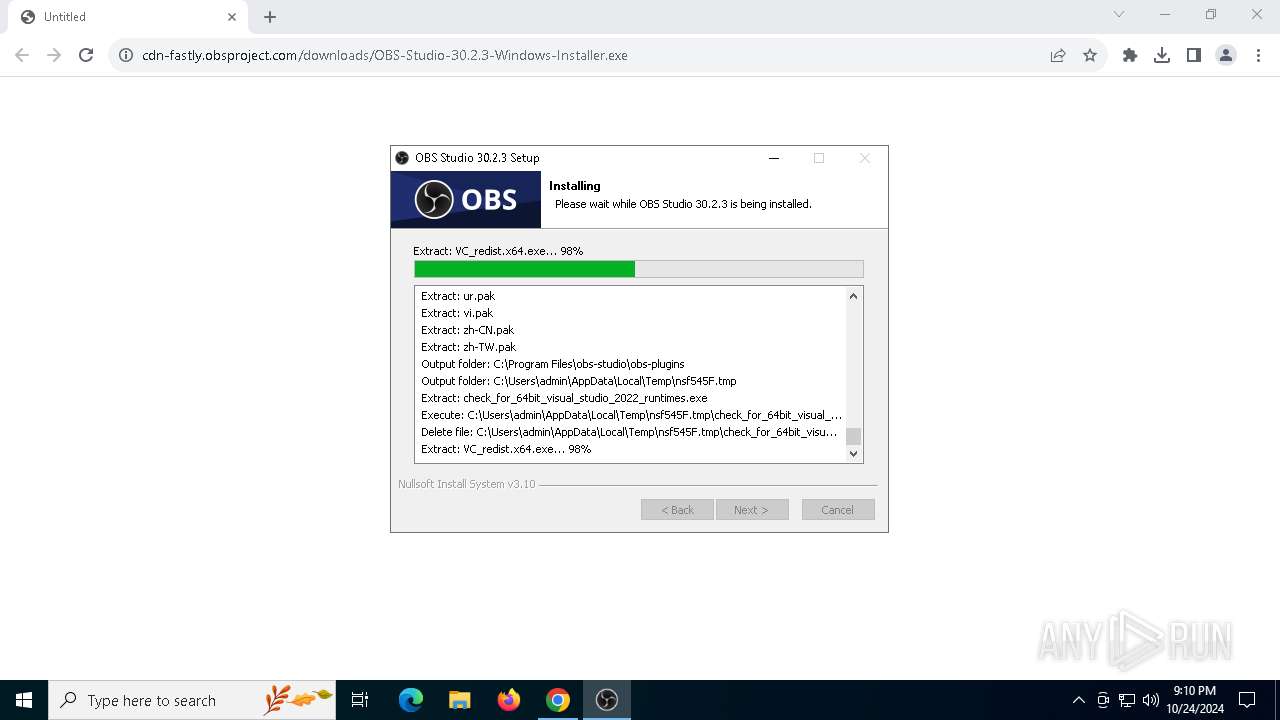Select the 'Execute:' log line
1280x720 pixels.
tap(630, 415)
